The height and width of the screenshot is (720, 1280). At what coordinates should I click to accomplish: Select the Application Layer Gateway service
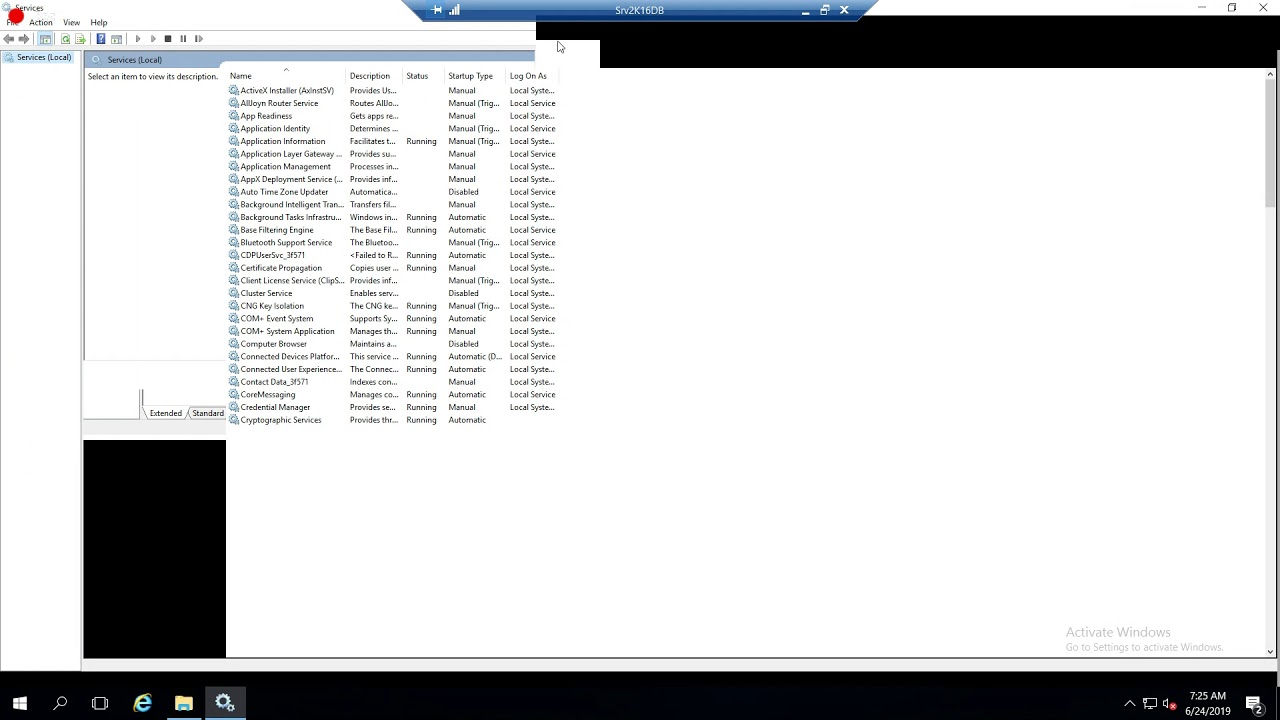coord(392,154)
